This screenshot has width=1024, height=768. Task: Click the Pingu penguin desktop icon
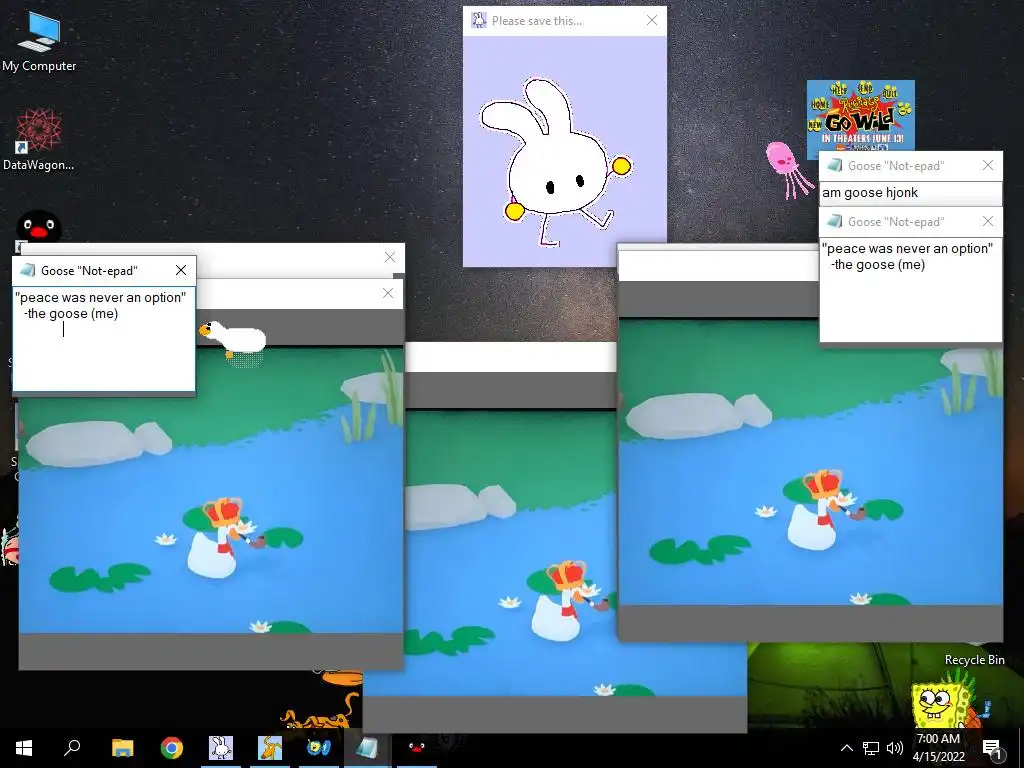pos(39,226)
